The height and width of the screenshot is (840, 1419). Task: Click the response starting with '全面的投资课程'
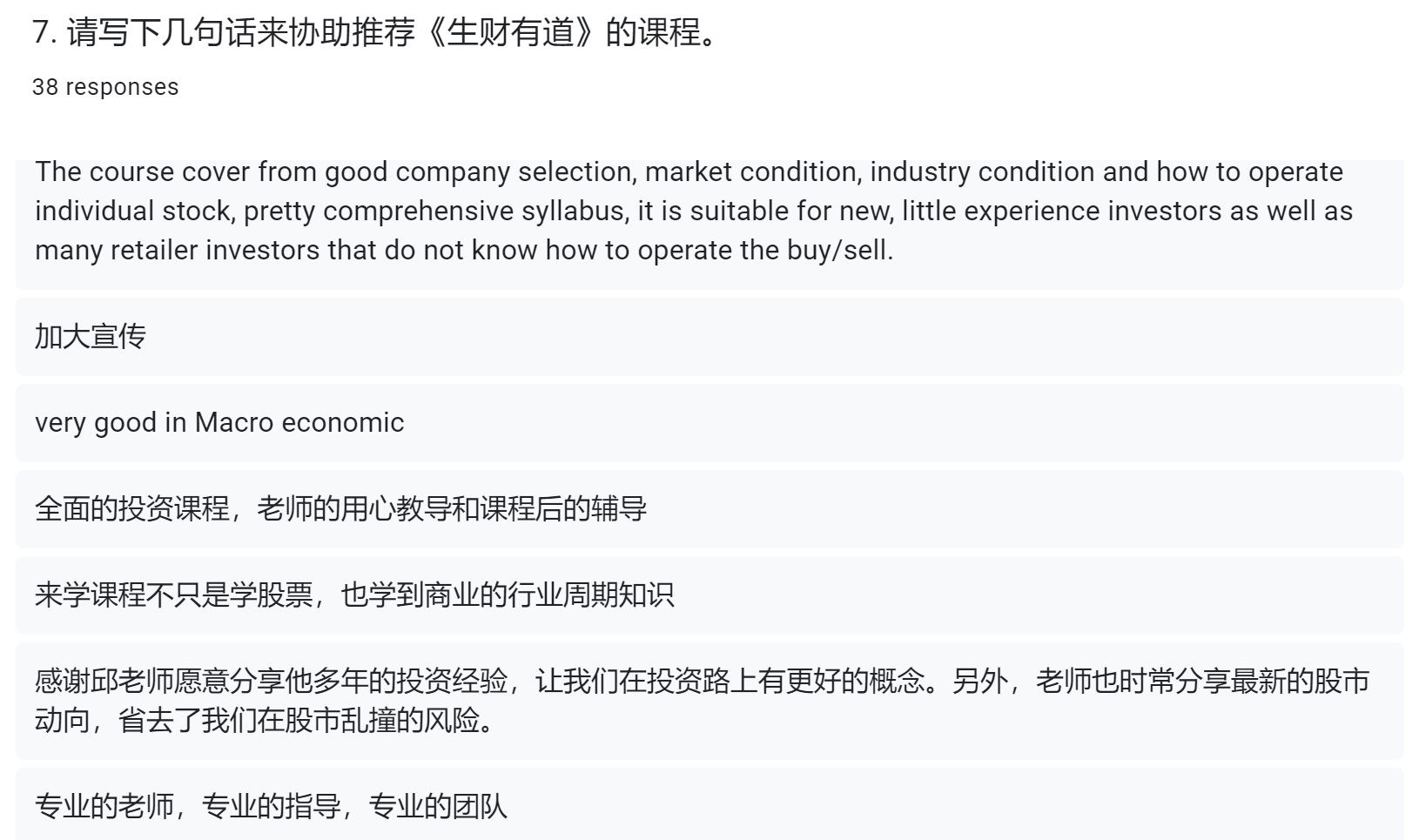tap(340, 508)
